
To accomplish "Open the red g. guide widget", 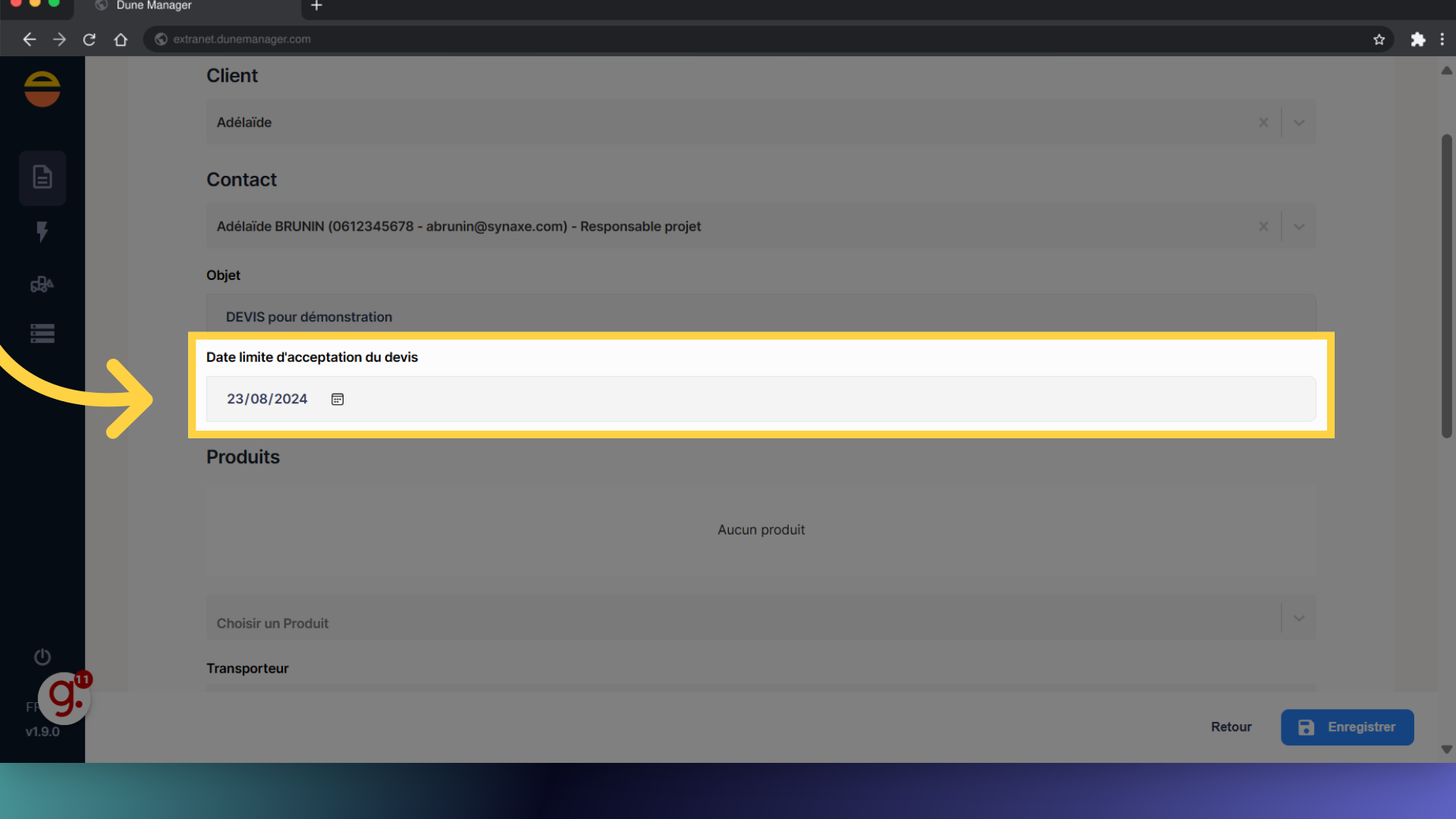I will click(65, 698).
